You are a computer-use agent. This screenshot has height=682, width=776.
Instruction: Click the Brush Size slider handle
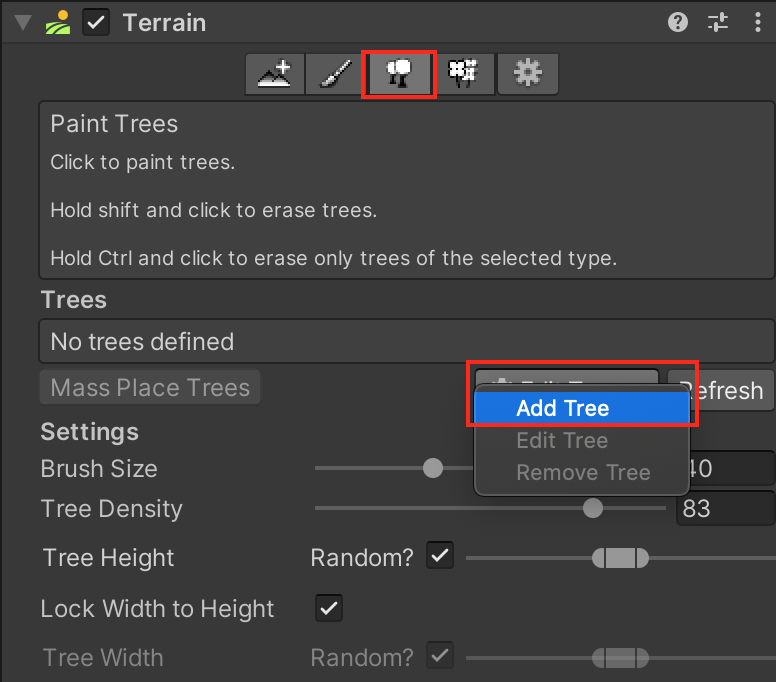[x=433, y=468]
